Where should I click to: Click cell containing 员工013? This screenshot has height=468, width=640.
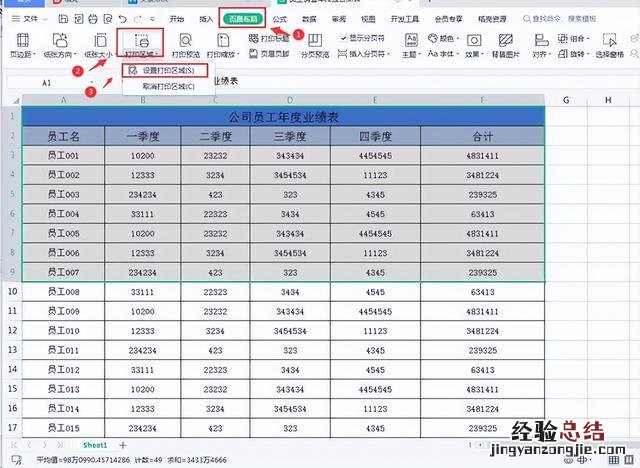(x=63, y=389)
